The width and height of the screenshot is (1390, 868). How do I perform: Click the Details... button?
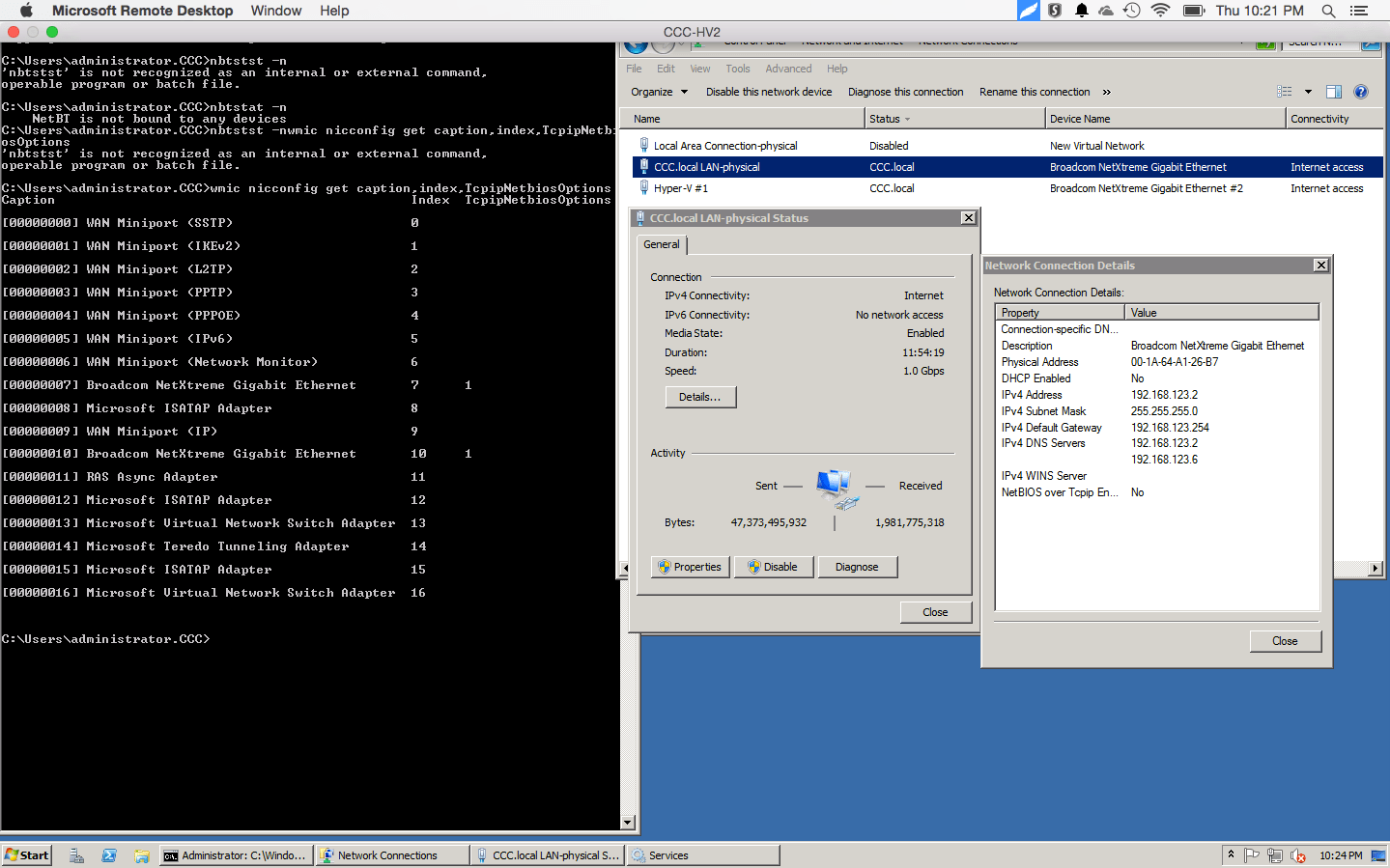[x=700, y=397]
